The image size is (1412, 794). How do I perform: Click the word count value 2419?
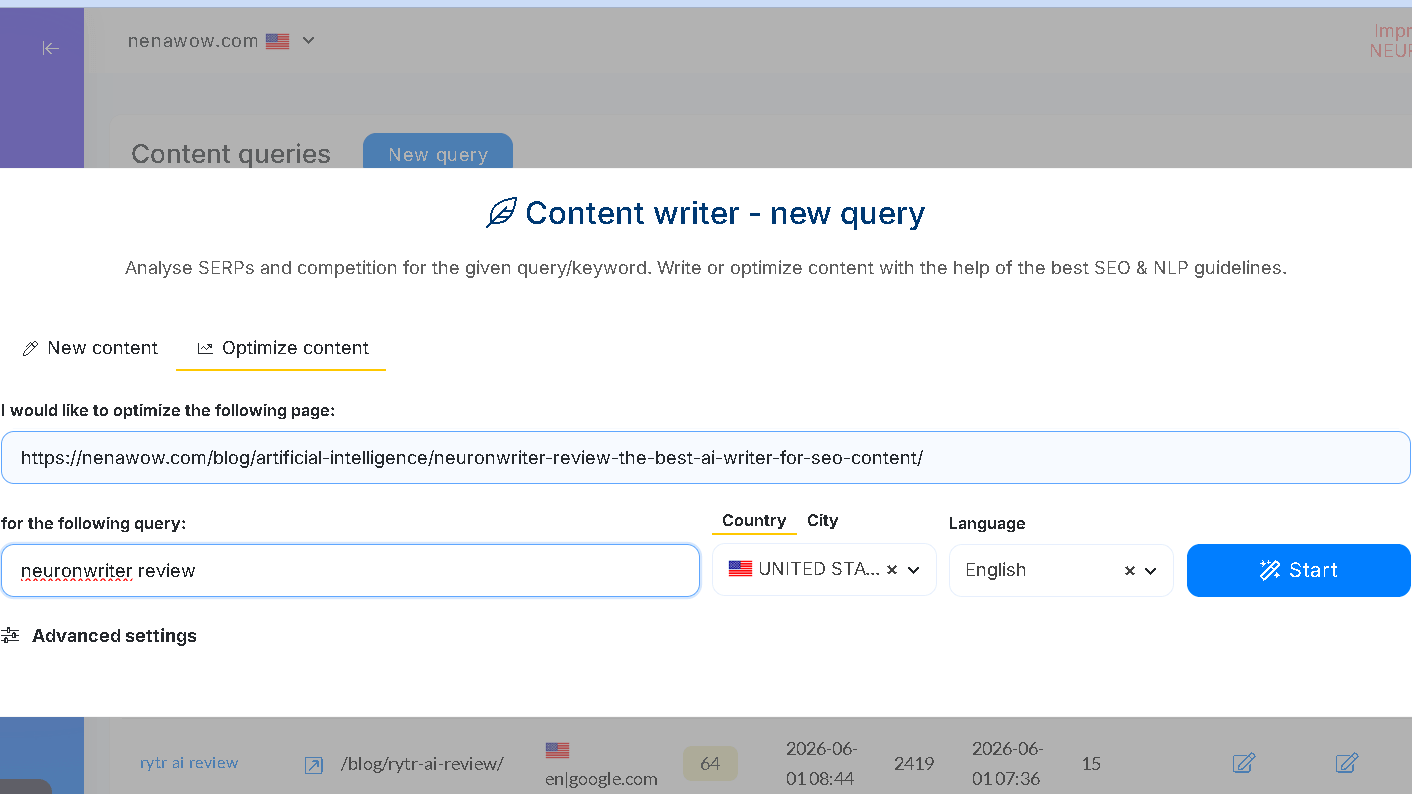[x=914, y=764]
